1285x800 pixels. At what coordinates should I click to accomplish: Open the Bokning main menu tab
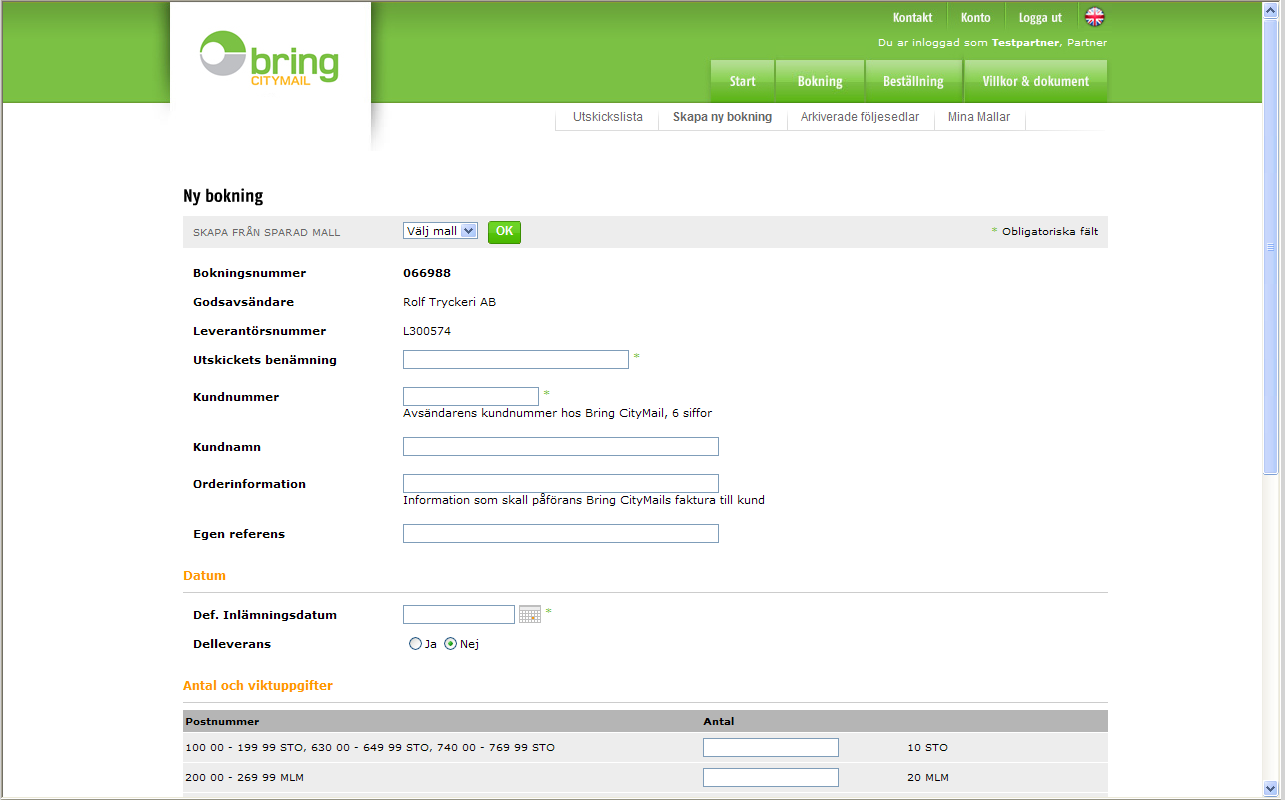820,81
